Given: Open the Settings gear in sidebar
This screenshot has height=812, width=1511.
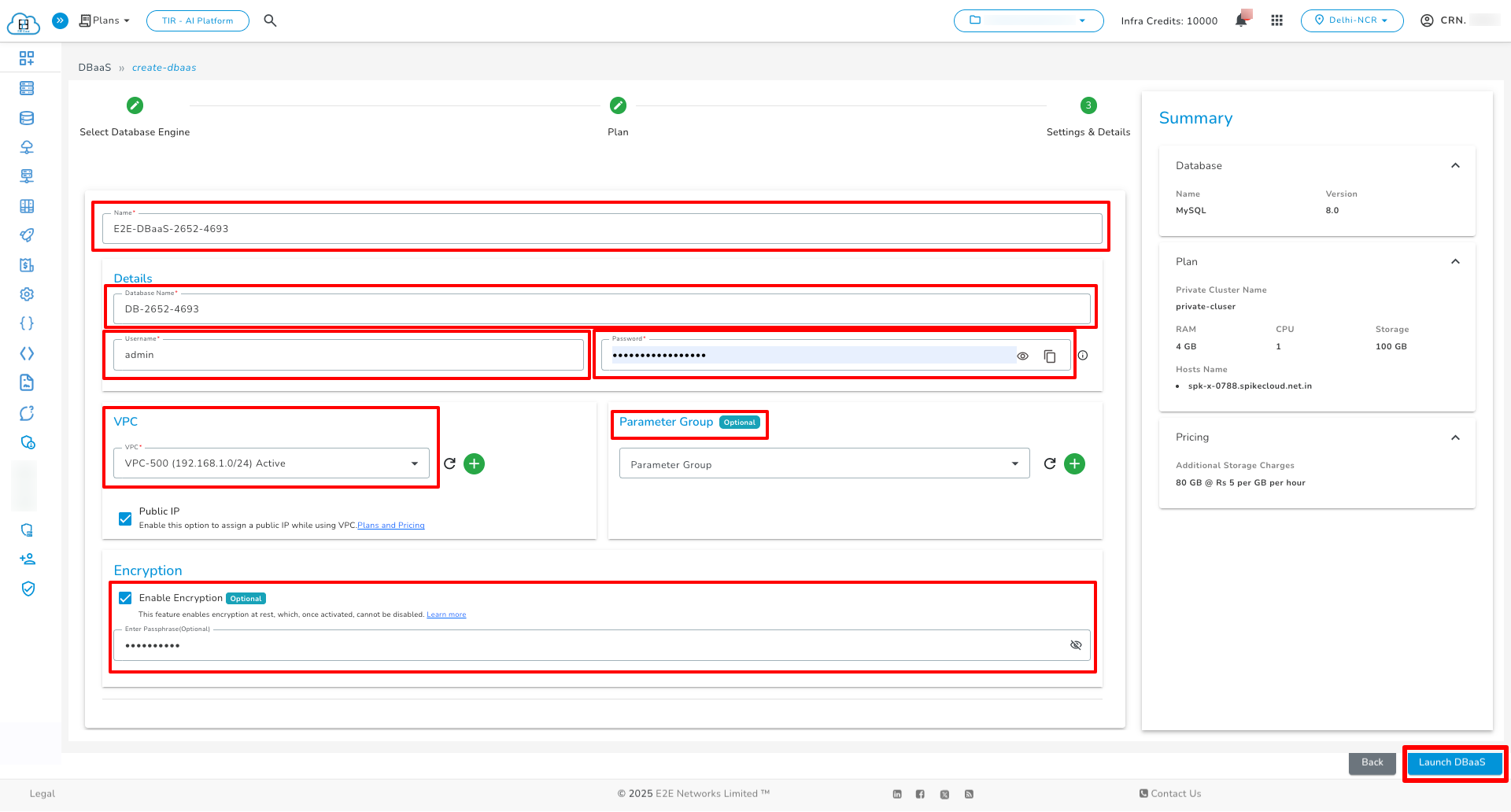Looking at the screenshot, I should tap(27, 293).
